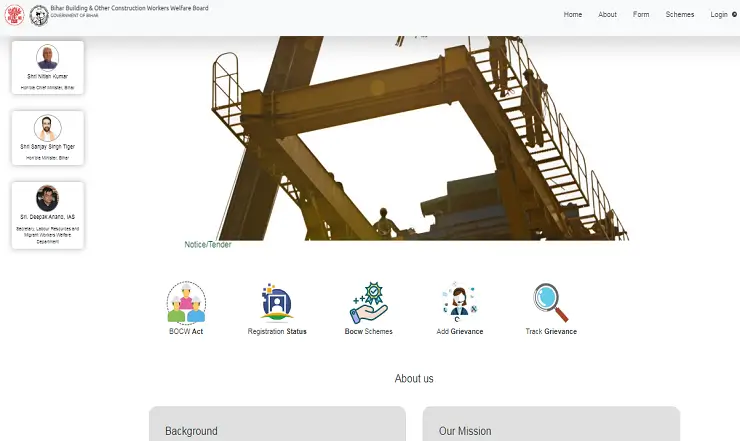Image resolution: width=740 pixels, height=441 pixels.
Task: Click the Welfare Board circular logo
Action: 39,15
